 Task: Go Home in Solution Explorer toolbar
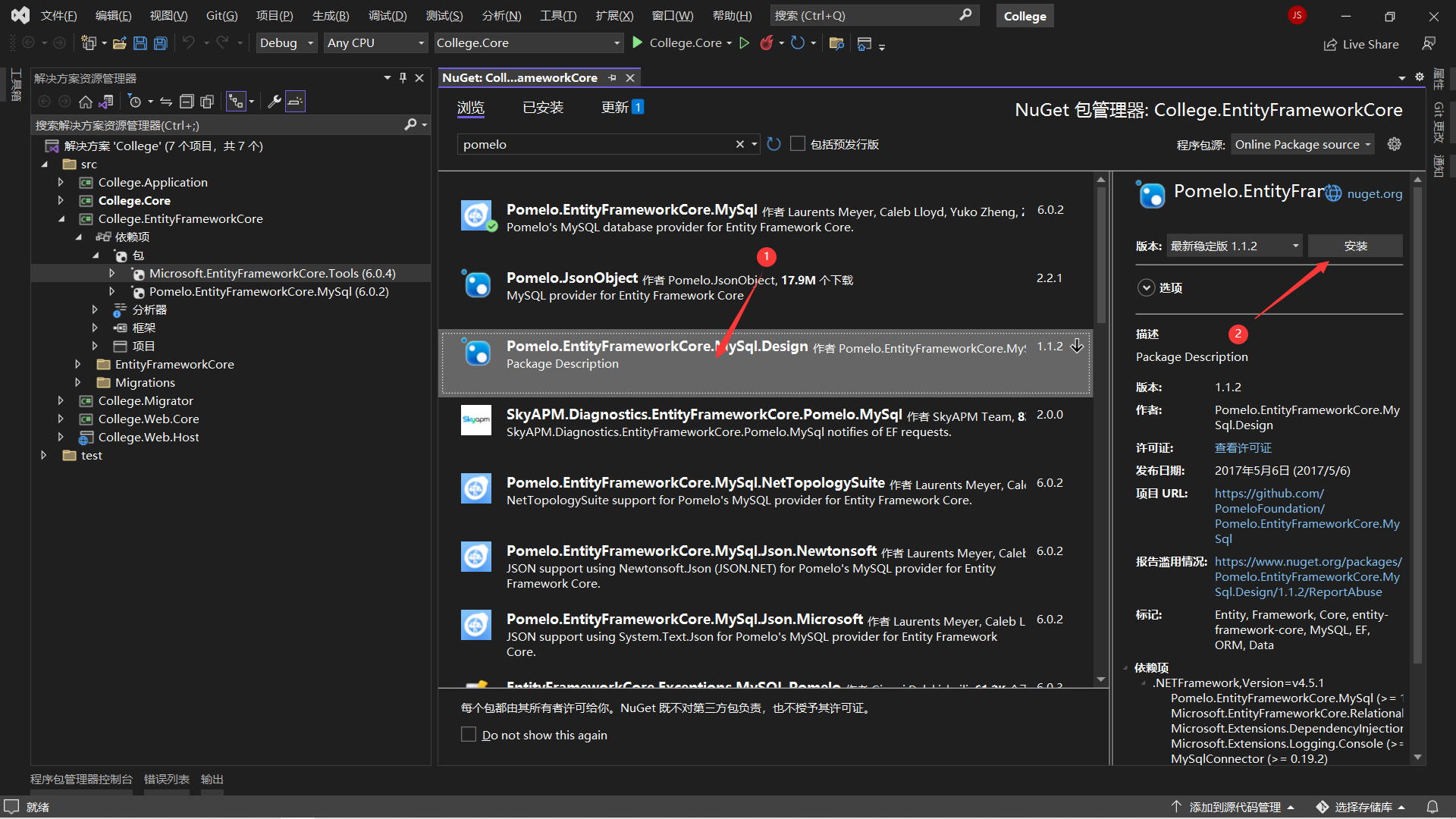coord(86,102)
